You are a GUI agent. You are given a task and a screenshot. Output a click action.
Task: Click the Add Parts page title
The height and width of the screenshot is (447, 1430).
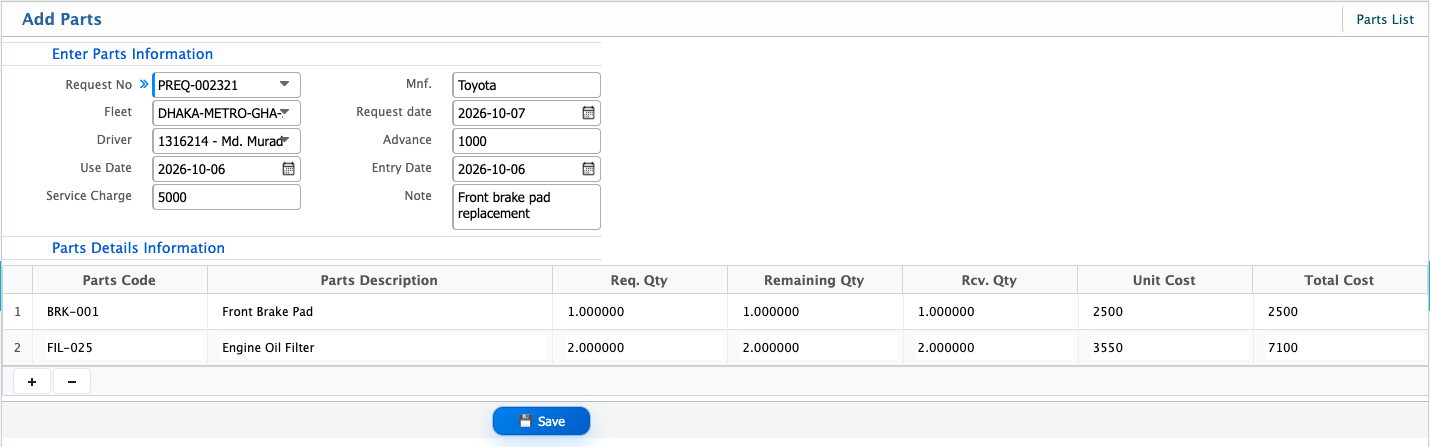coord(62,19)
